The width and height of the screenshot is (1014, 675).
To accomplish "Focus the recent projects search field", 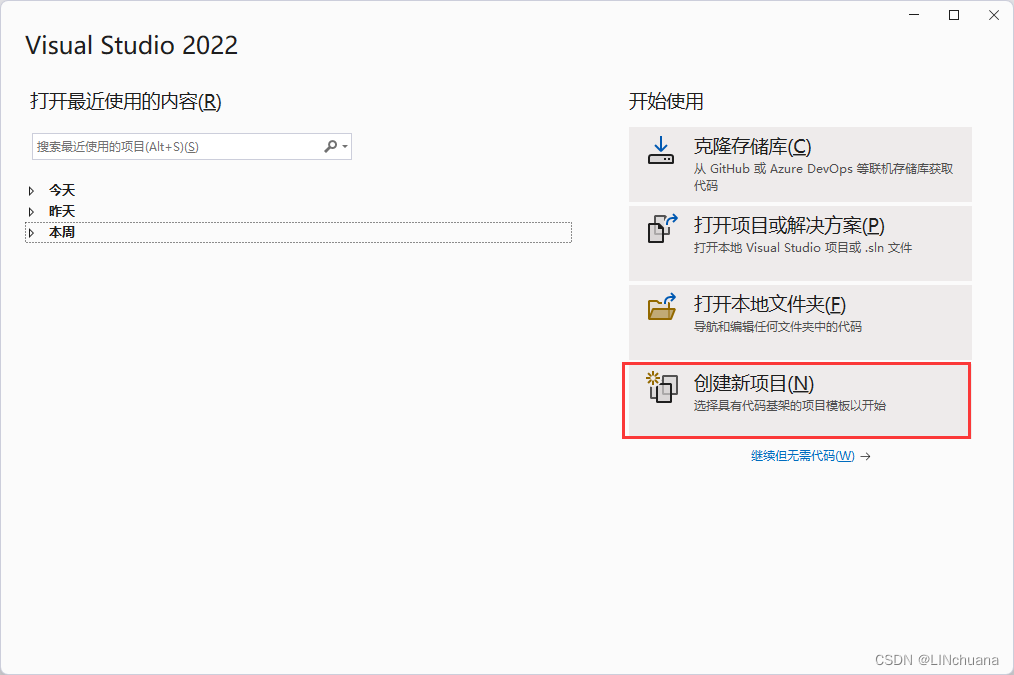I will pos(191,147).
